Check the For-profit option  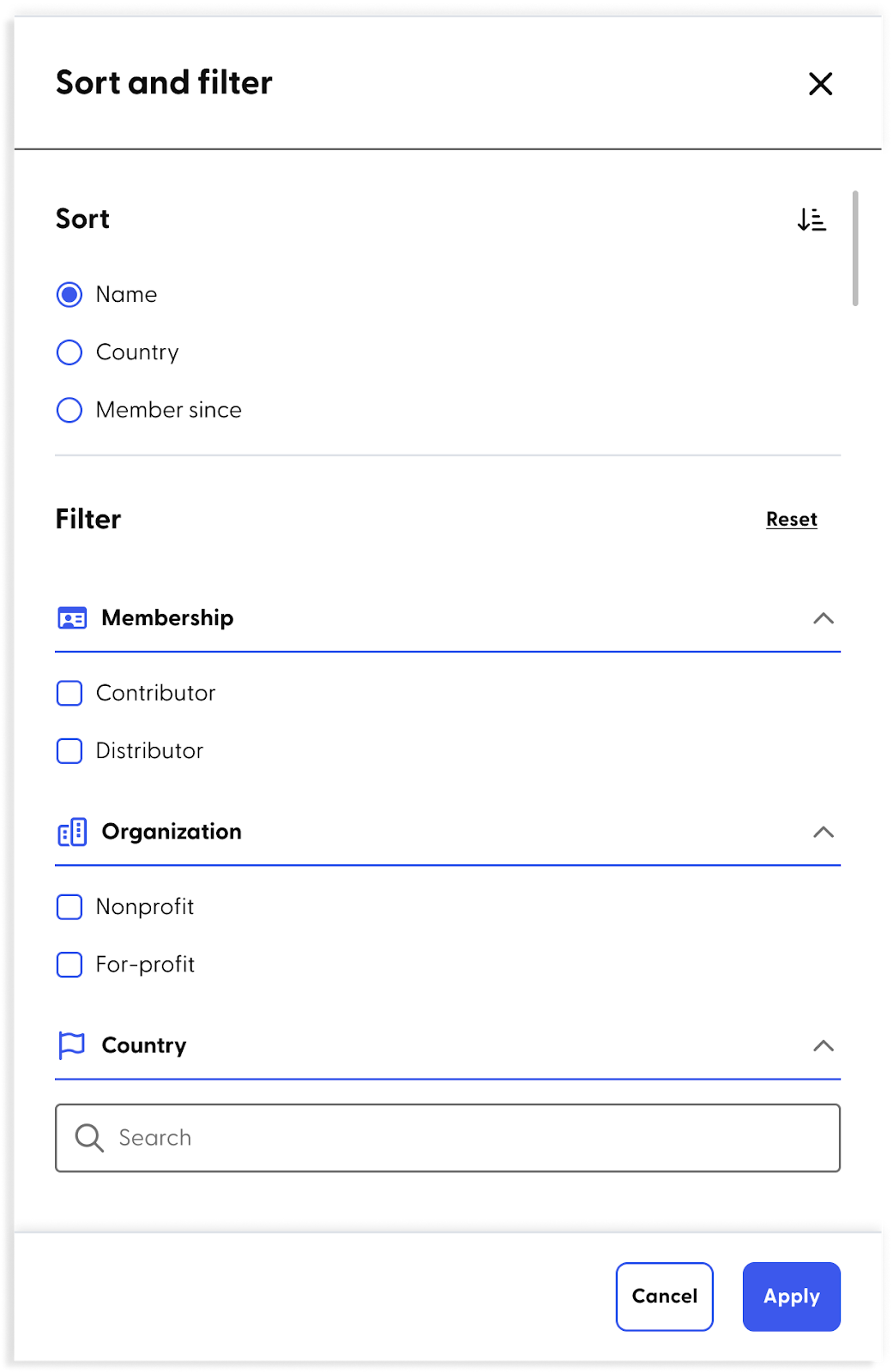click(69, 965)
